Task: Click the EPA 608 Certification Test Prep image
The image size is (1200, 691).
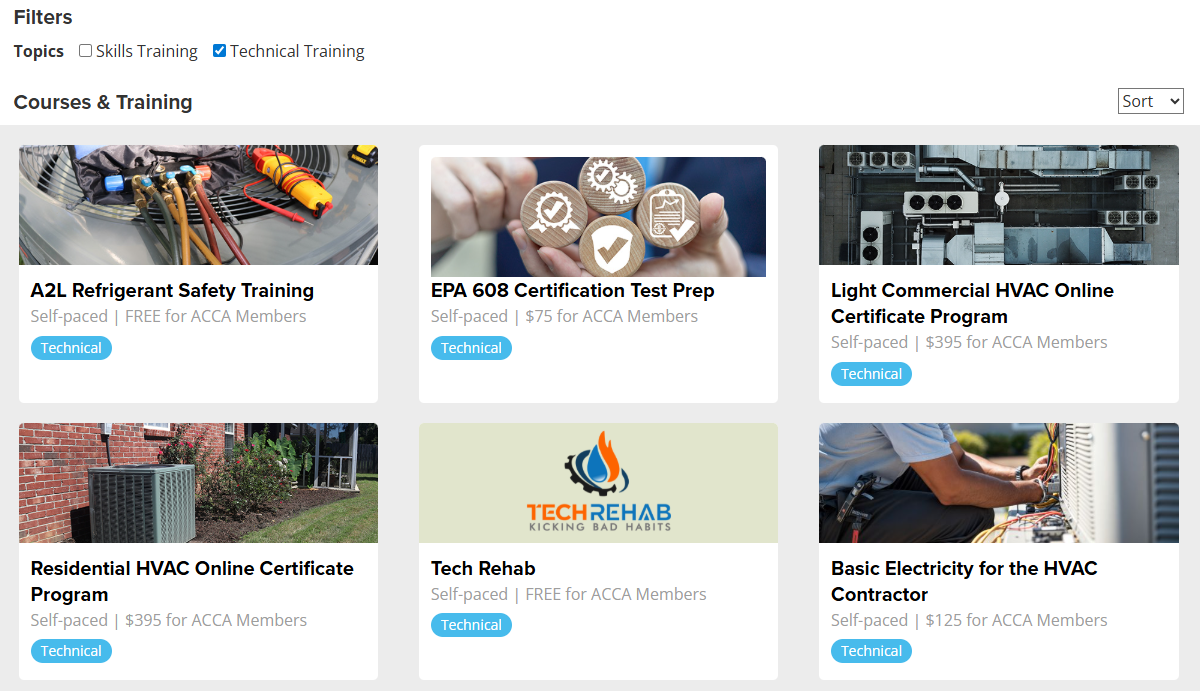Action: pyautogui.click(x=598, y=217)
